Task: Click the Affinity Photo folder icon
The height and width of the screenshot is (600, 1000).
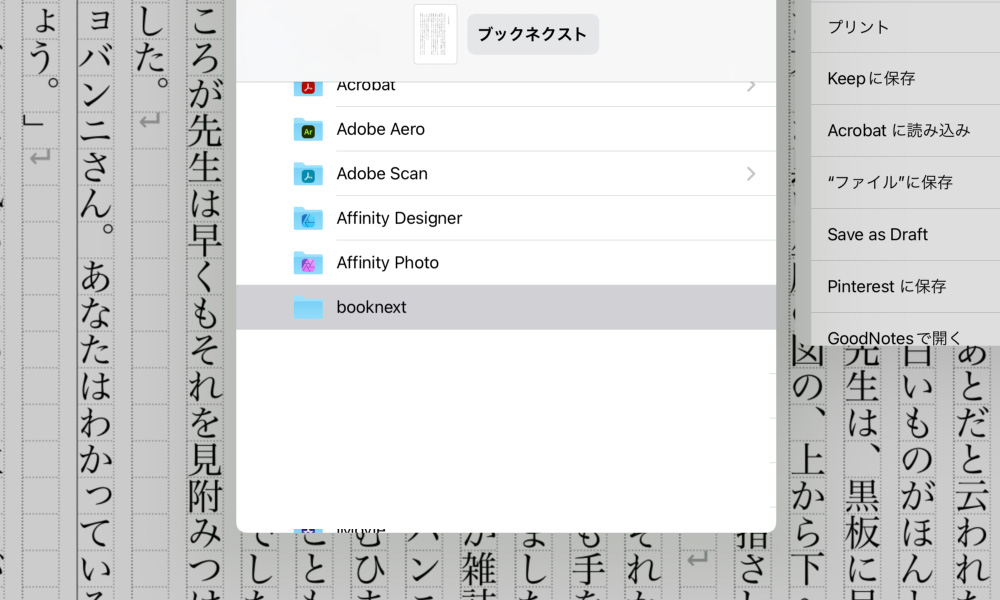Action: pyautogui.click(x=308, y=263)
